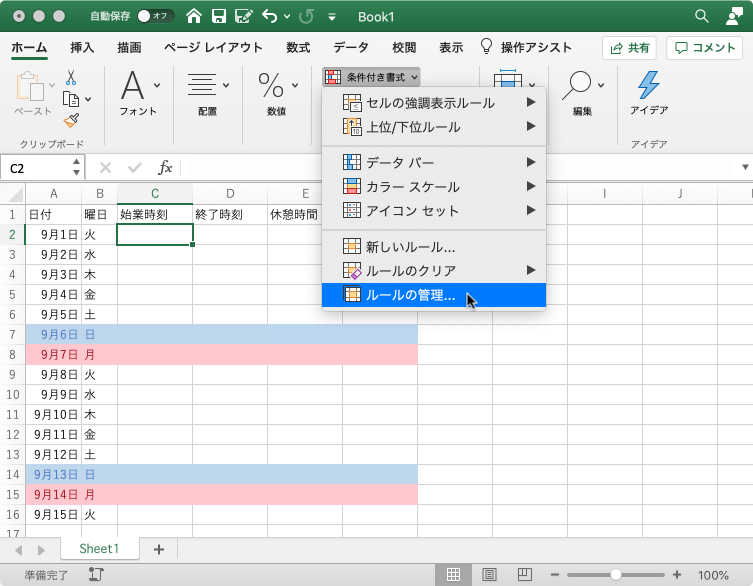This screenshot has height=586, width=753.
Task: Click the user account icon
Action: click(x=734, y=16)
